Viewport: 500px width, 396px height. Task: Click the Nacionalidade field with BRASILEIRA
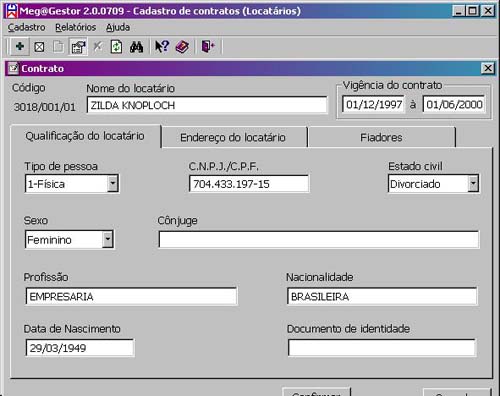[x=382, y=296]
